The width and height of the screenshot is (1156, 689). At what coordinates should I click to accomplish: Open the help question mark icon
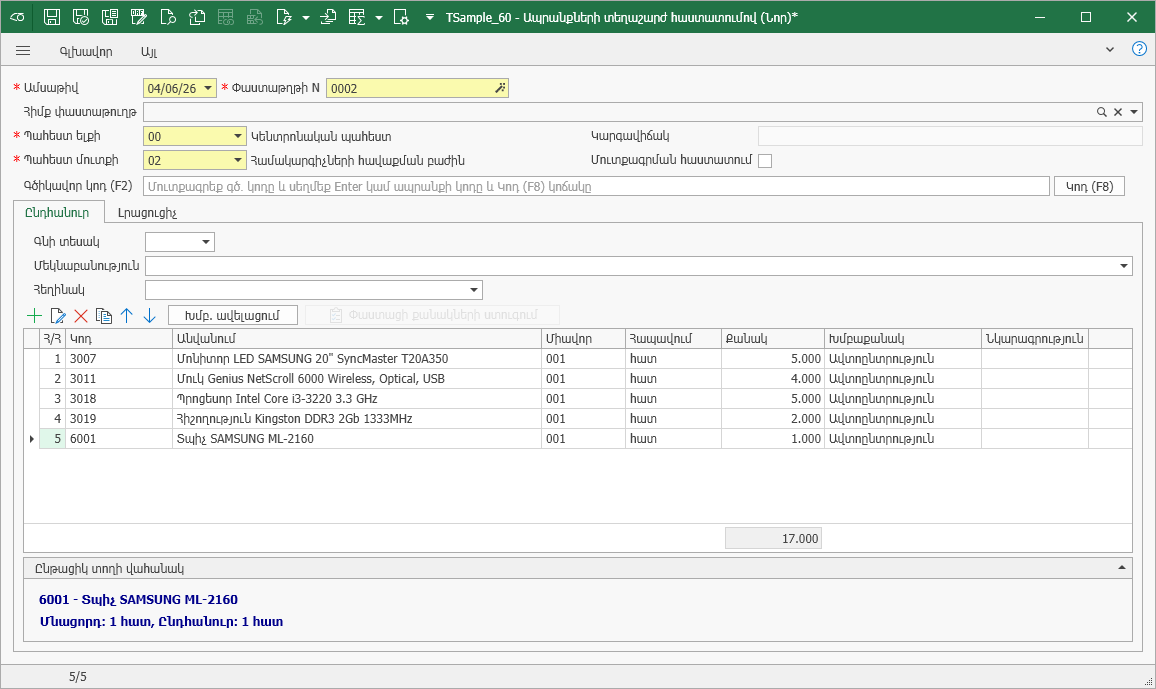[1139, 49]
